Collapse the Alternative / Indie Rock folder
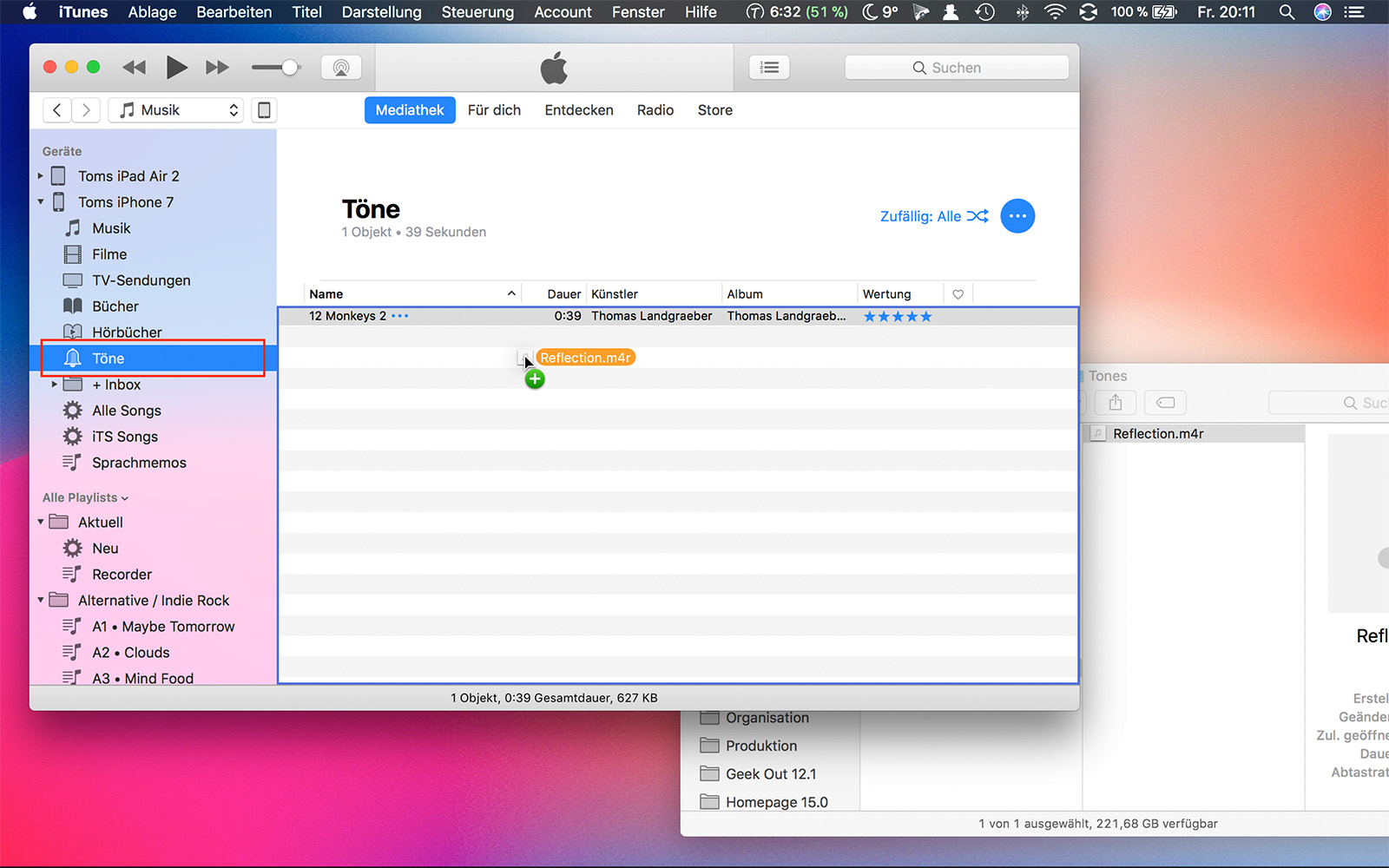Screen dimensions: 1389x868 (40, 601)
